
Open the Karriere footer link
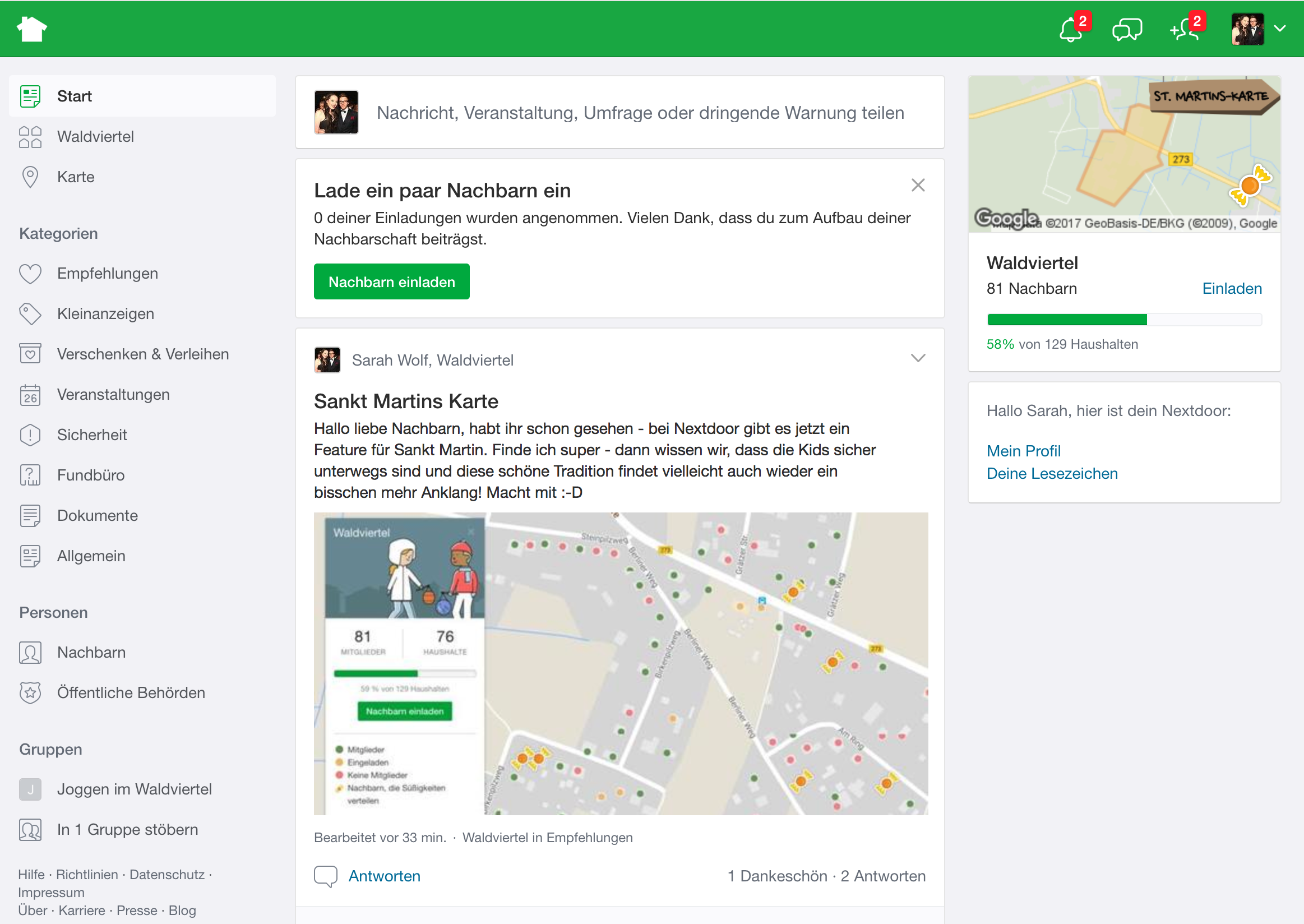pyautogui.click(x=82, y=911)
